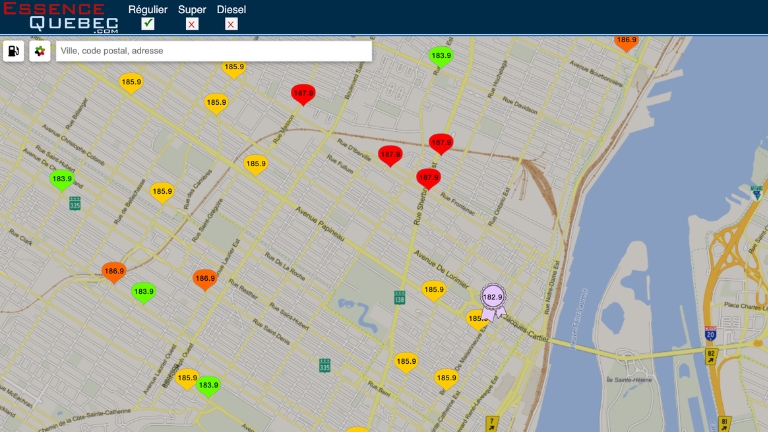Open the EssenceQuebec.com logo link
Viewport: 768px width, 432px height.
(x=61, y=17)
